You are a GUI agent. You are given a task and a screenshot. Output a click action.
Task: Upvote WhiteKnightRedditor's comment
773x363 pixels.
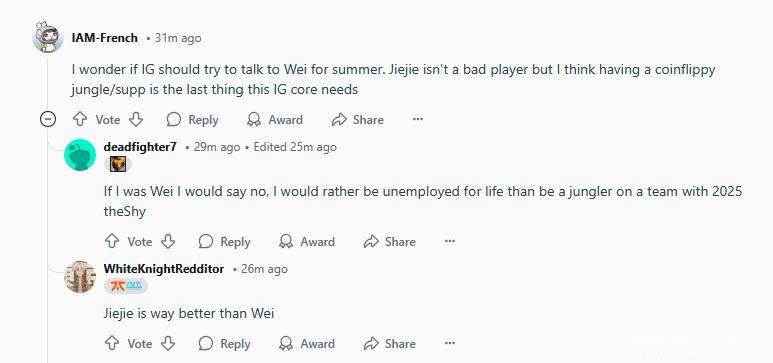112,343
